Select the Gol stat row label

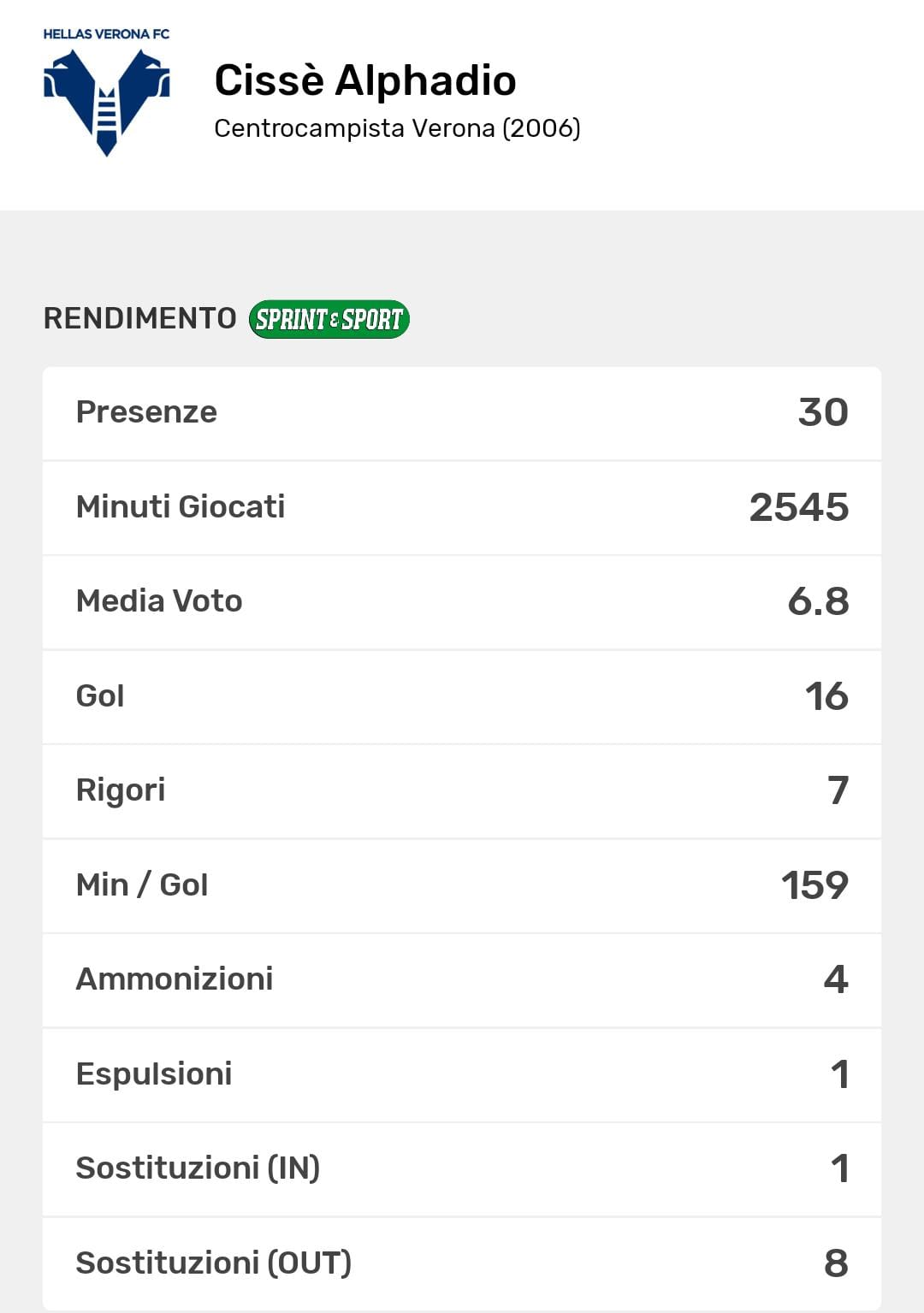click(x=100, y=696)
